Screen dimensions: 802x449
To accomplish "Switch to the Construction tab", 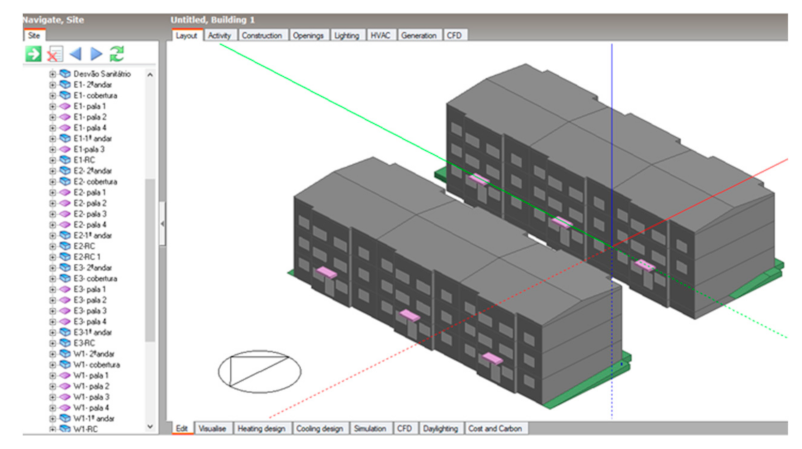I will [x=261, y=35].
